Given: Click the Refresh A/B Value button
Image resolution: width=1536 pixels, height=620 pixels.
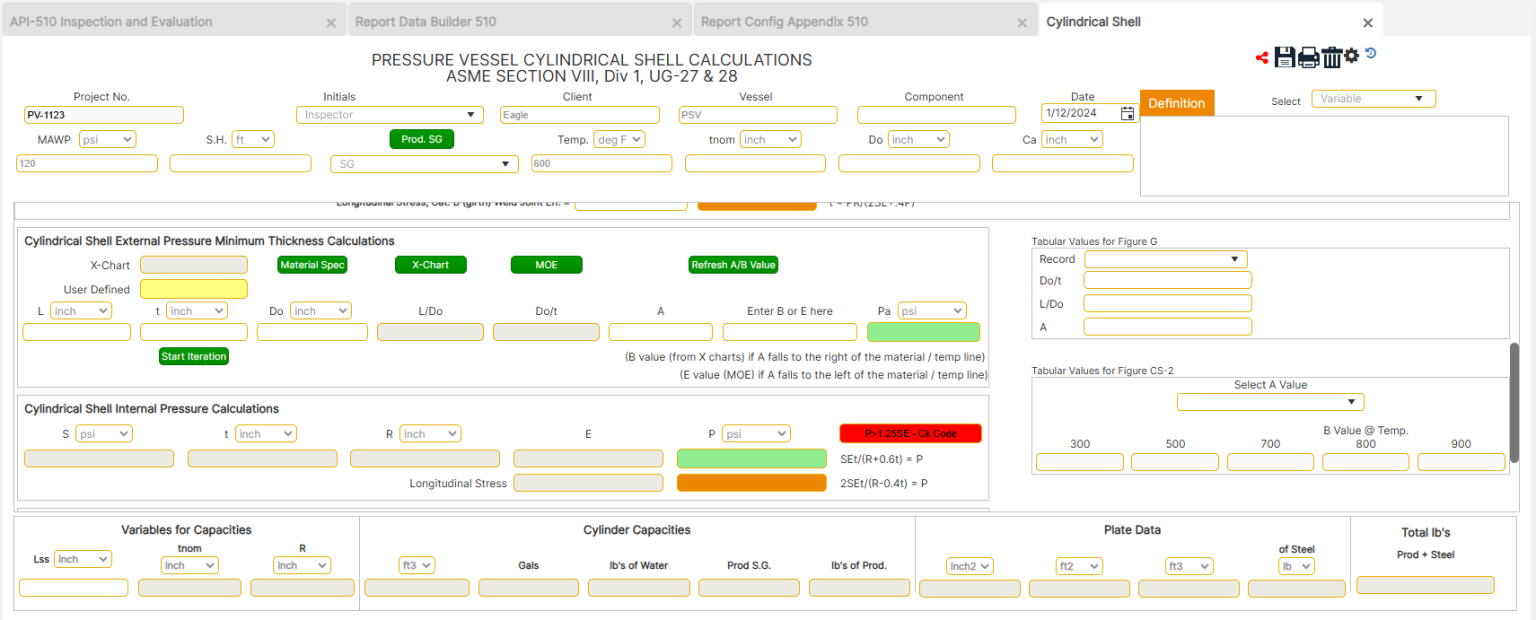Looking at the screenshot, I should [x=733, y=264].
